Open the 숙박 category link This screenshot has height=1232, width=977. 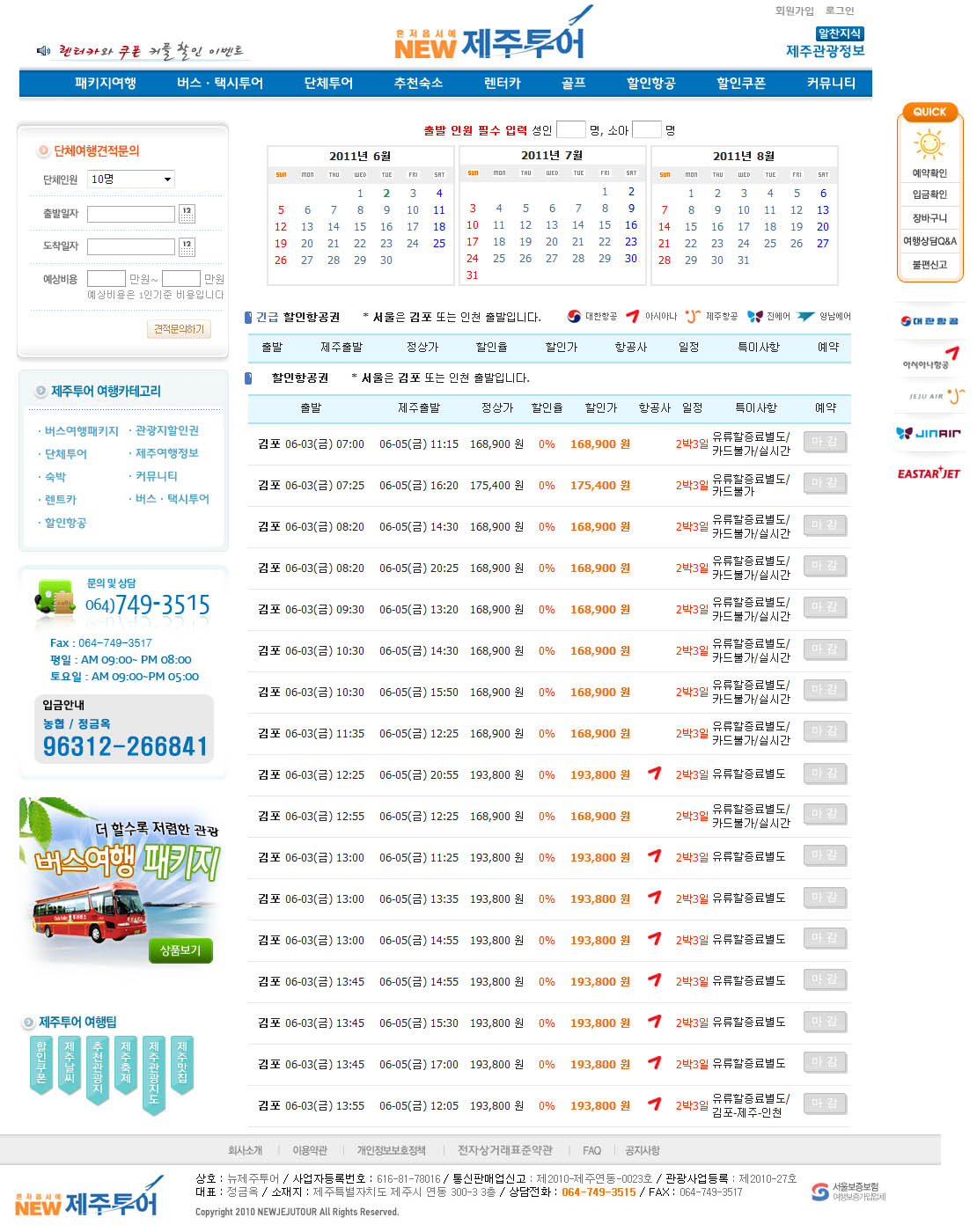coord(55,477)
